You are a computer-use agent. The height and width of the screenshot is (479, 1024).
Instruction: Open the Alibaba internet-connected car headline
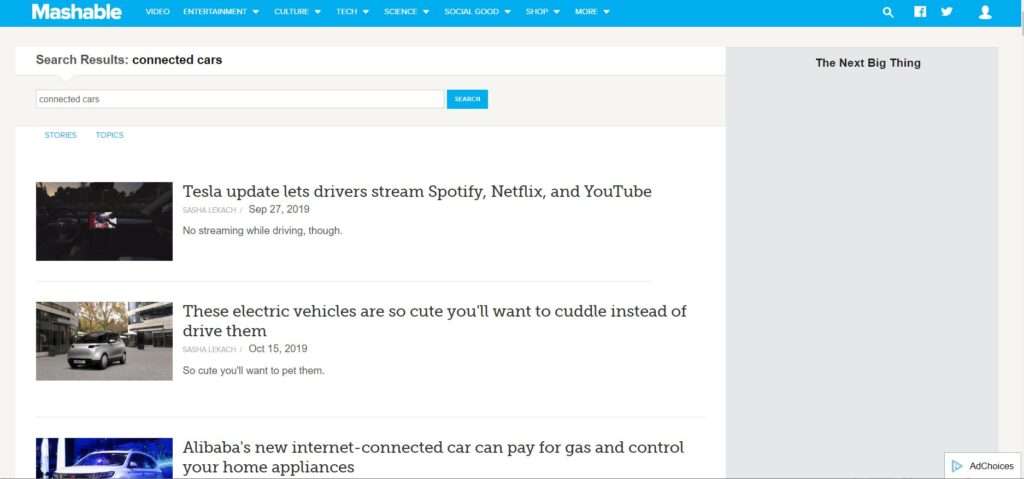point(433,457)
